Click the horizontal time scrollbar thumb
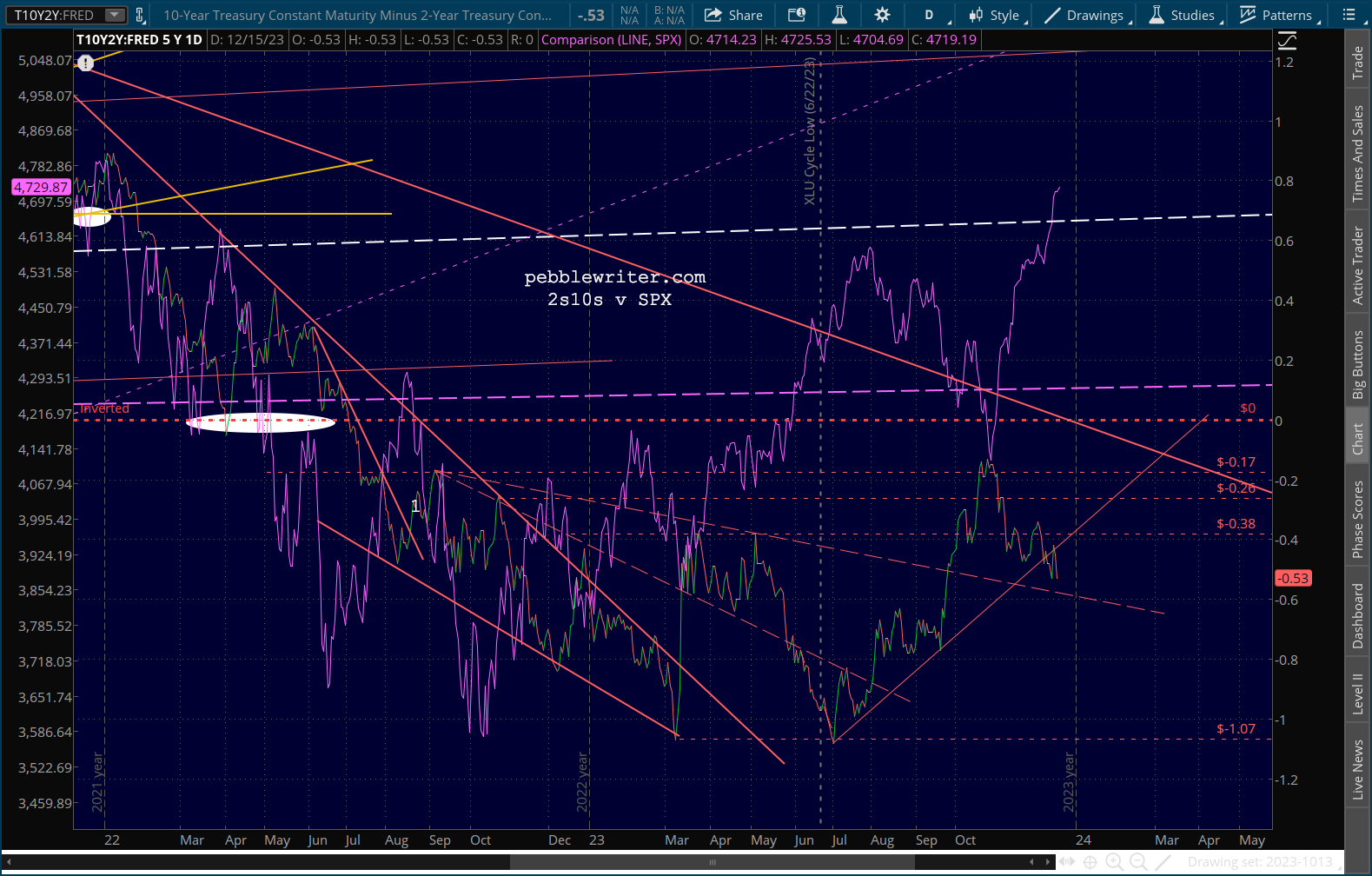1372x876 pixels. [x=712, y=862]
